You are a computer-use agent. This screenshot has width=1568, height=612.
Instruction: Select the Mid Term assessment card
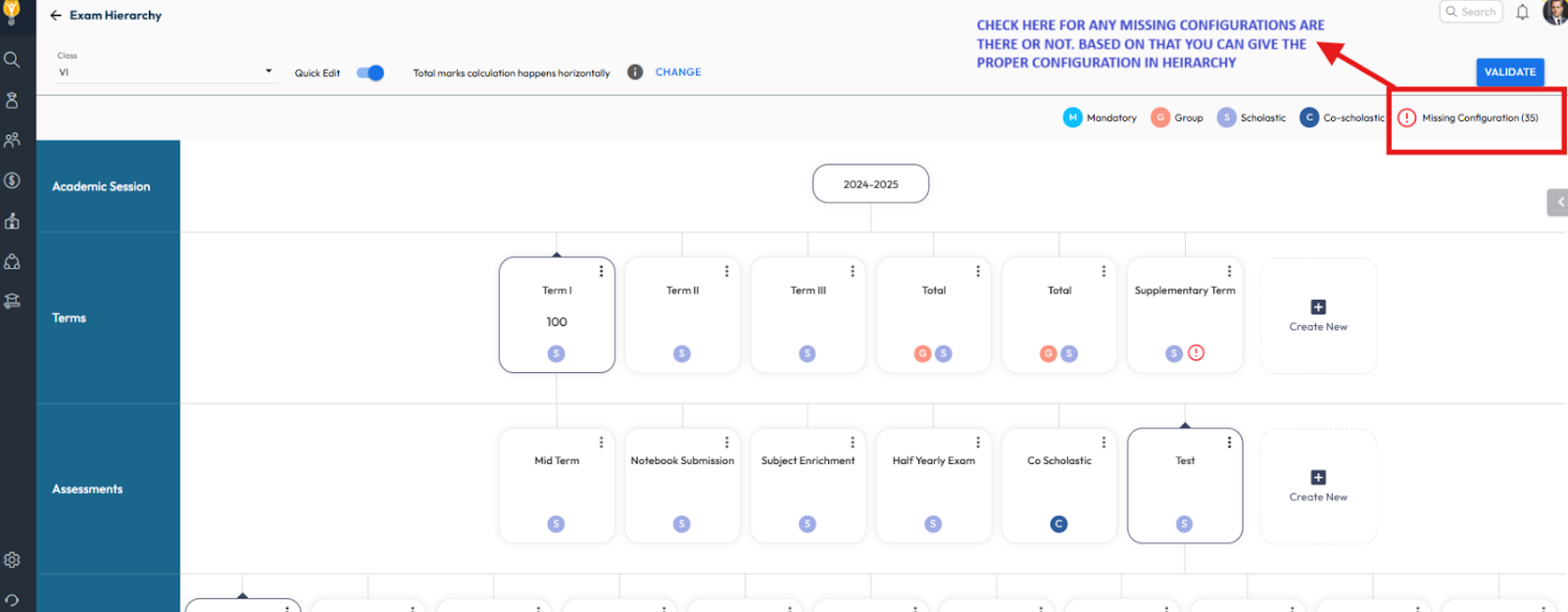(557, 485)
